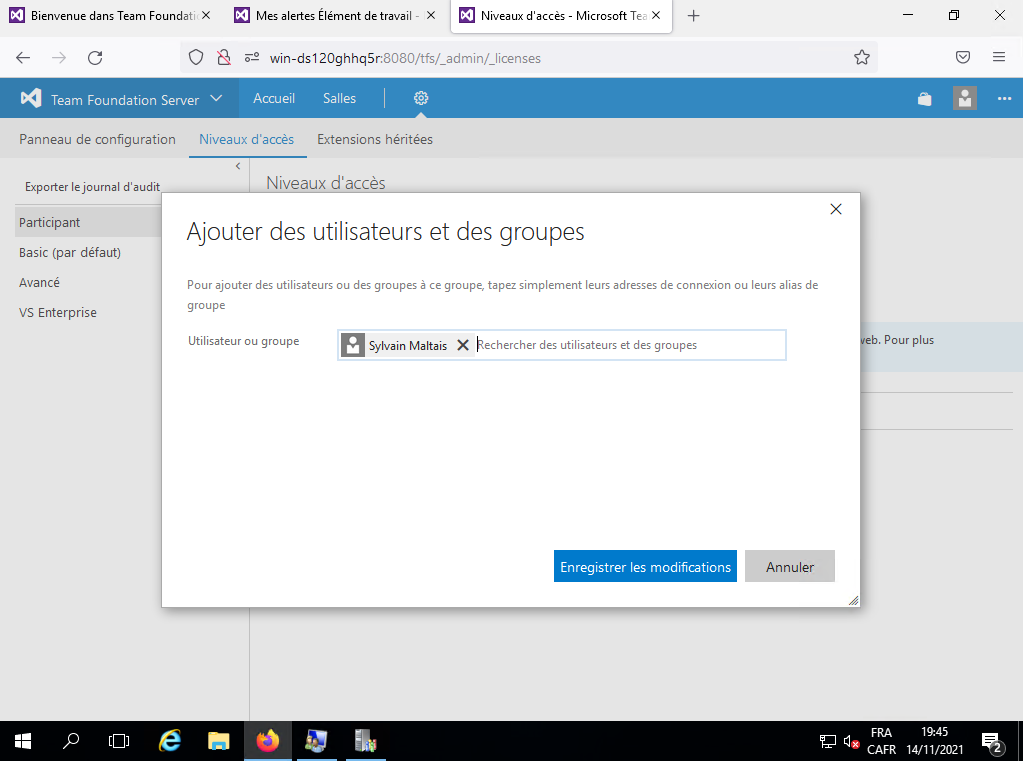This screenshot has width=1023, height=761.
Task: Click Enregistrer les modifications button
Action: 645,567
